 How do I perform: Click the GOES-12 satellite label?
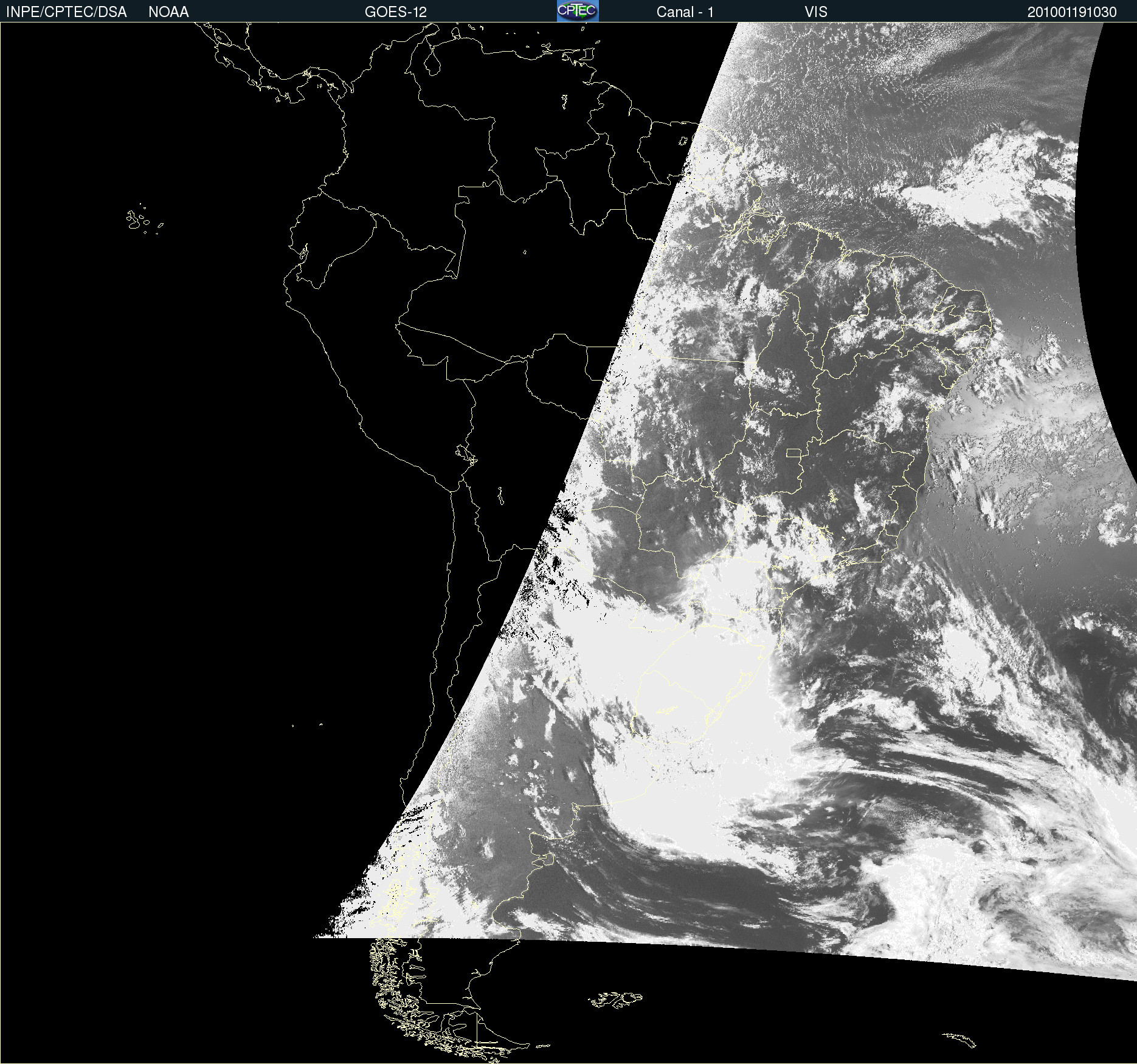[x=396, y=12]
